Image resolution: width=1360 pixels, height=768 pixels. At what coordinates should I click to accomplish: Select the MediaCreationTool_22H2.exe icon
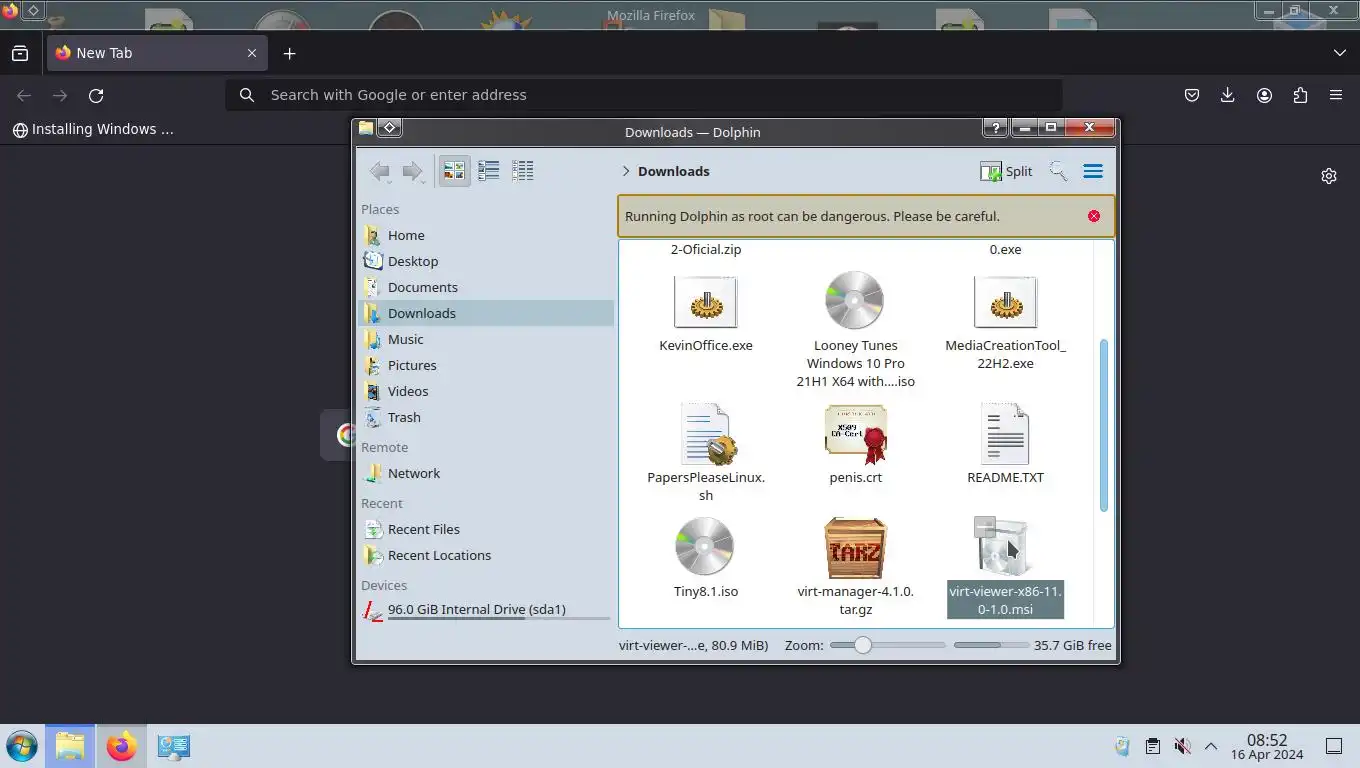point(1005,302)
